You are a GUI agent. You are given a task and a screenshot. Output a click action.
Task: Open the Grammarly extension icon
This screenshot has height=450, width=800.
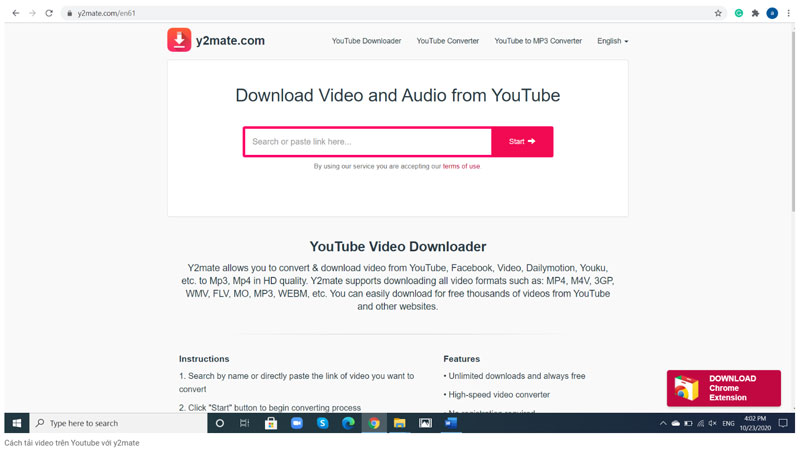pos(738,13)
